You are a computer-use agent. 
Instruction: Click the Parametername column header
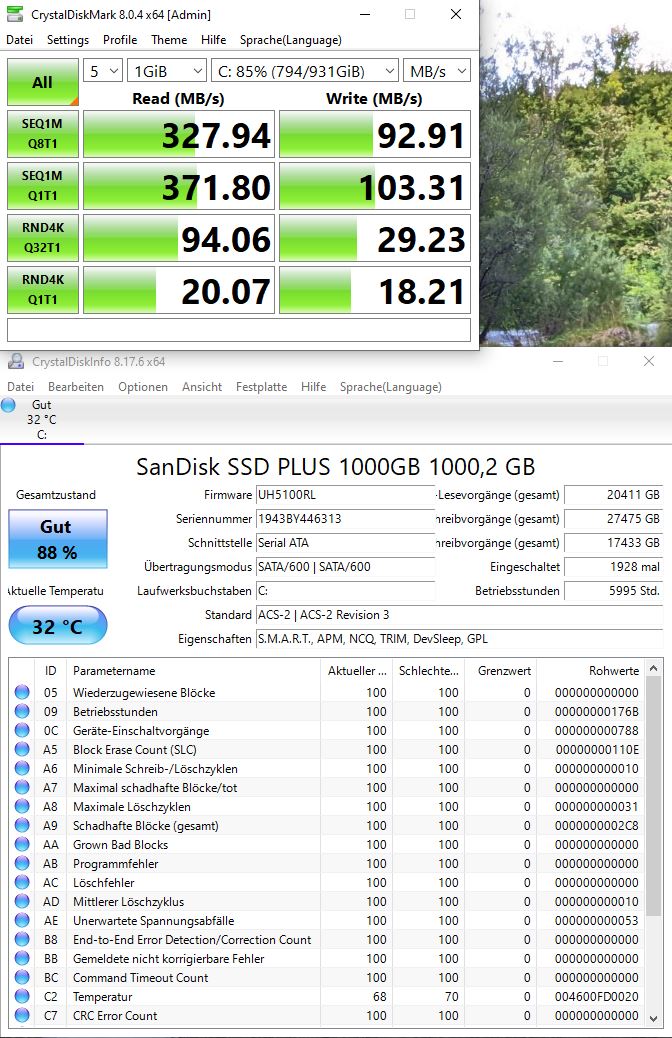click(x=195, y=671)
